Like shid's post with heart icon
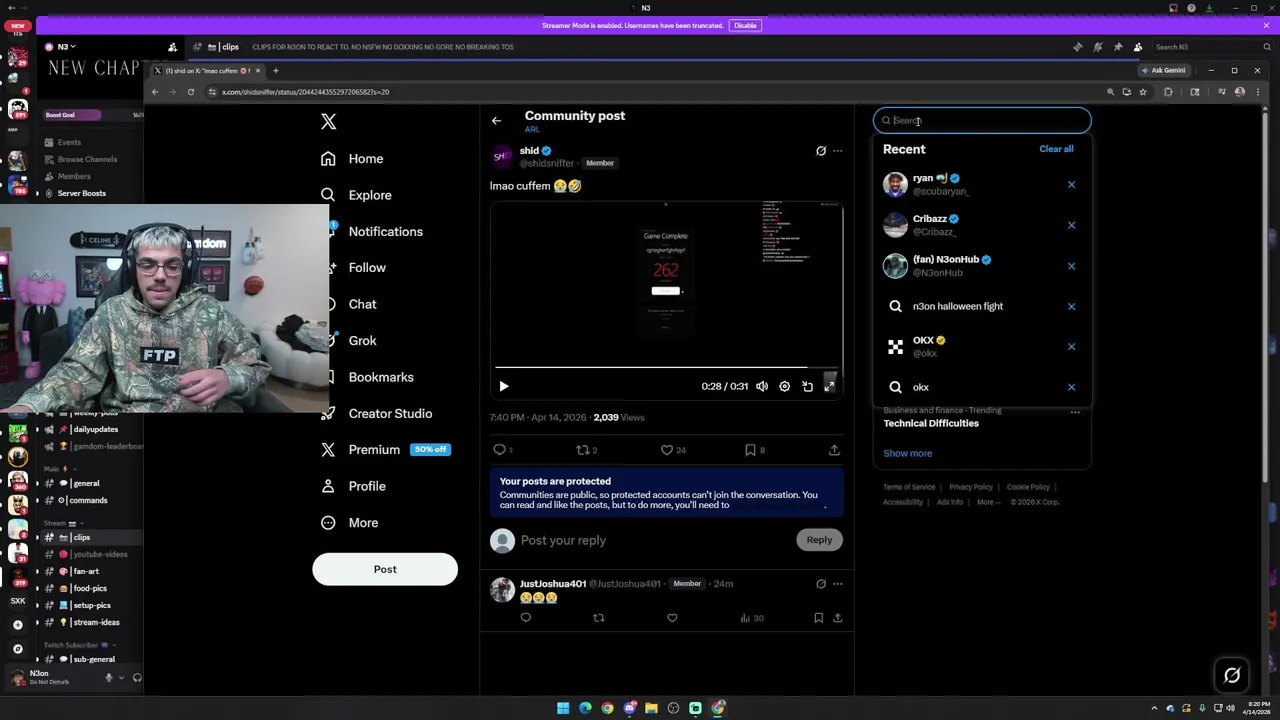The width and height of the screenshot is (1280, 720). tap(667, 450)
